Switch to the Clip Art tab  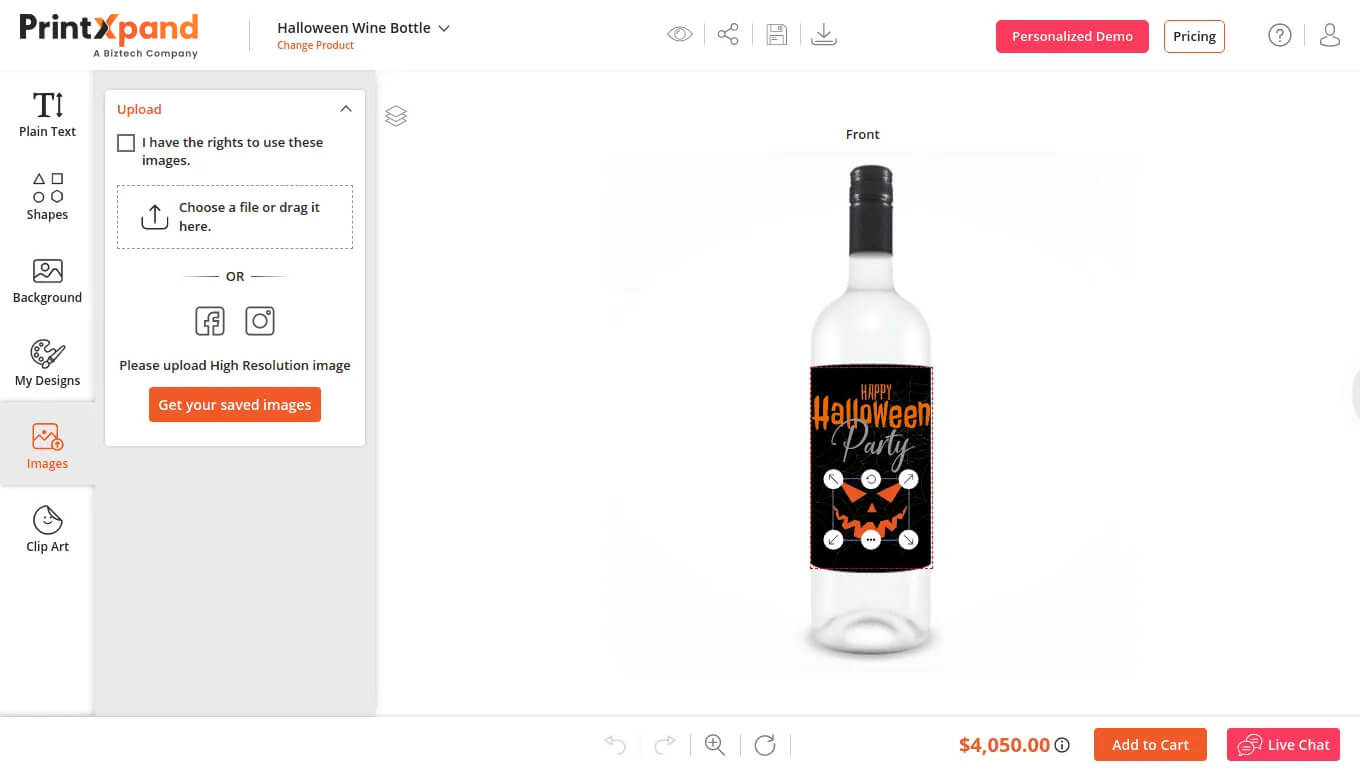[x=47, y=528]
